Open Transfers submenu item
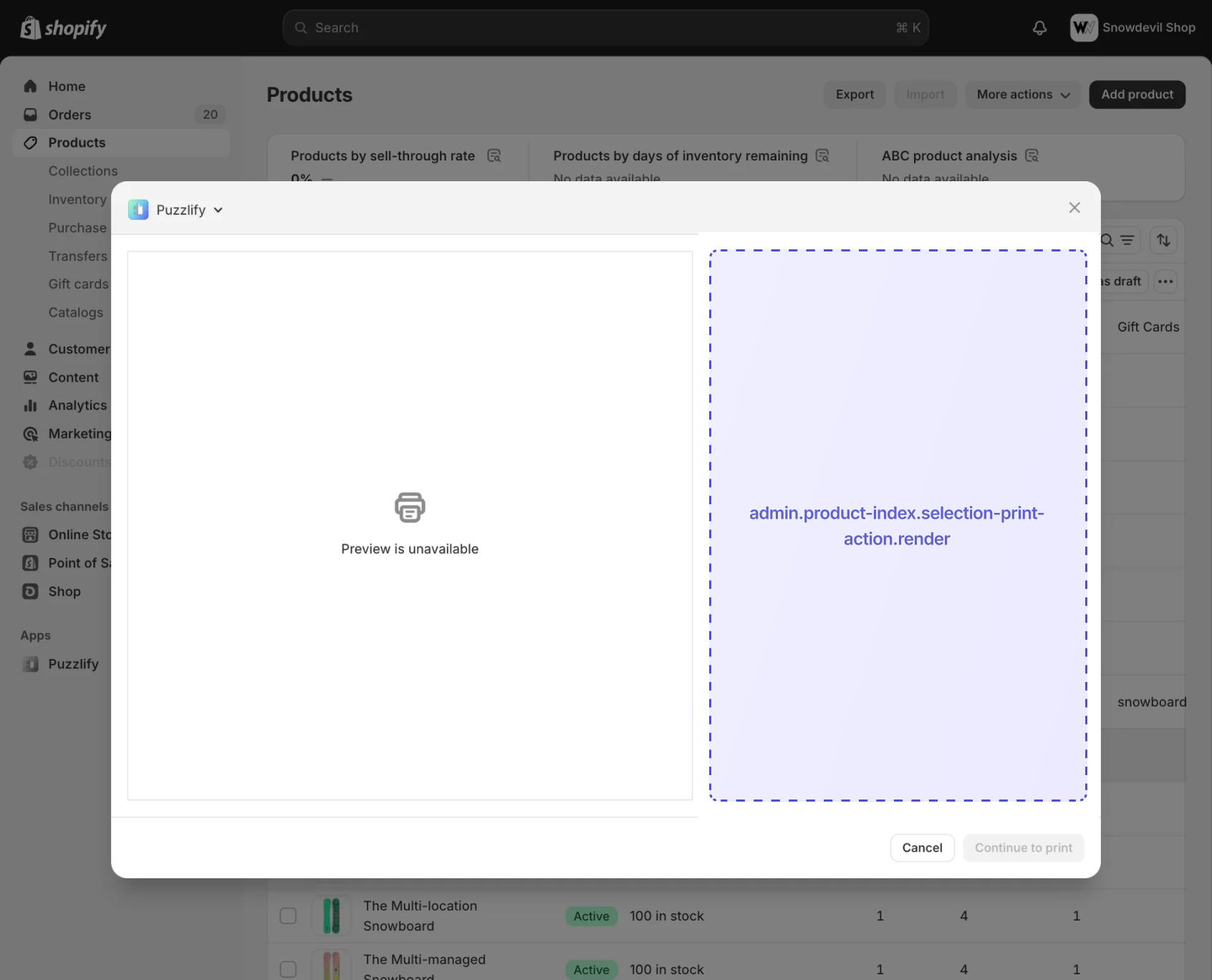Image resolution: width=1212 pixels, height=980 pixels. 77,256
